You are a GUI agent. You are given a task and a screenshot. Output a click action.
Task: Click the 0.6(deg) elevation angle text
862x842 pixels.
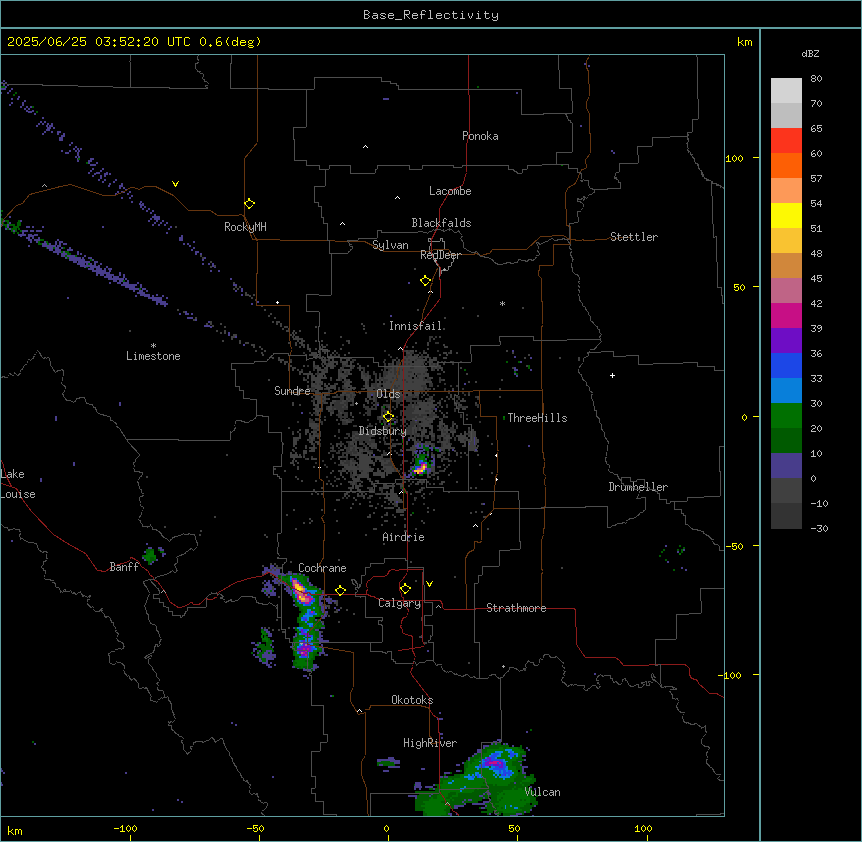coord(230,42)
